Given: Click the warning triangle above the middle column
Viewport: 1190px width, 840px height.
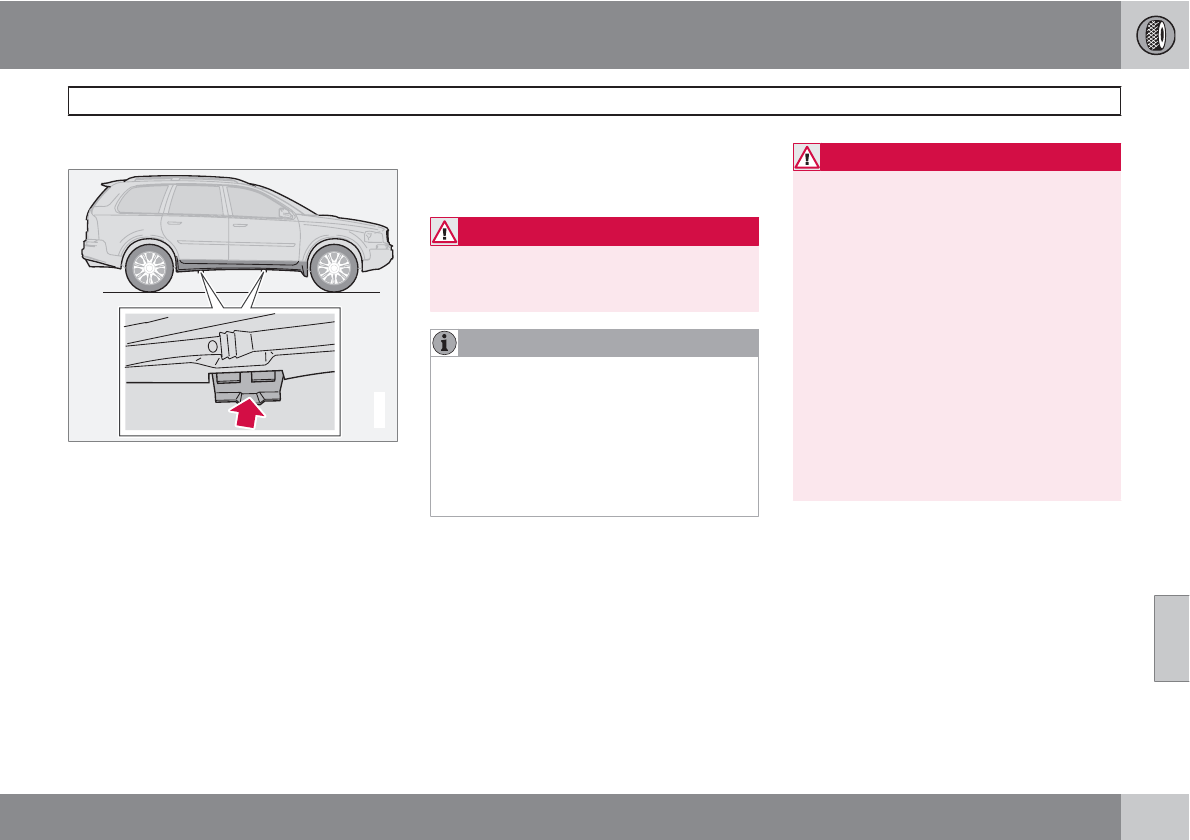Looking at the screenshot, I should (x=444, y=232).
